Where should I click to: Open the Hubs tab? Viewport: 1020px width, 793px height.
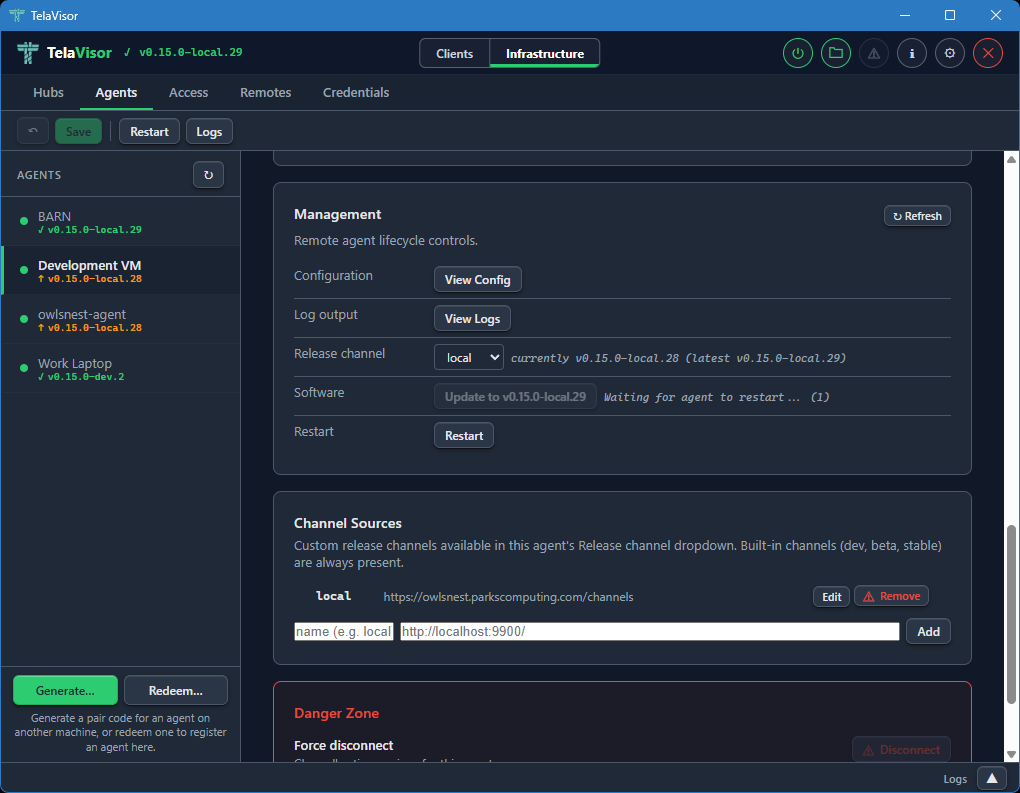click(x=48, y=92)
